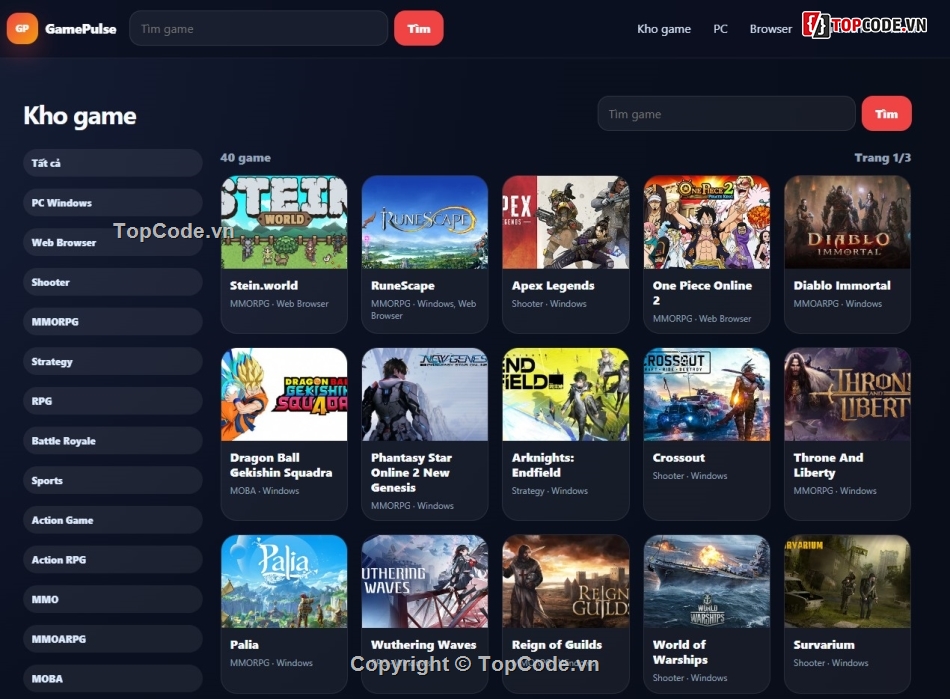Open the Palia game thumbnail
The image size is (950, 699).
(x=284, y=581)
